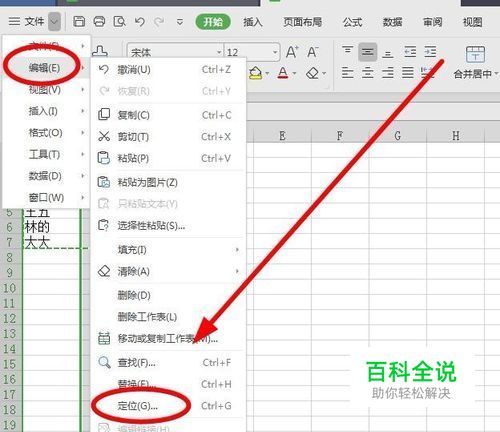Open the 编辑(E) submenu
This screenshot has height=432, width=500.
(46, 68)
